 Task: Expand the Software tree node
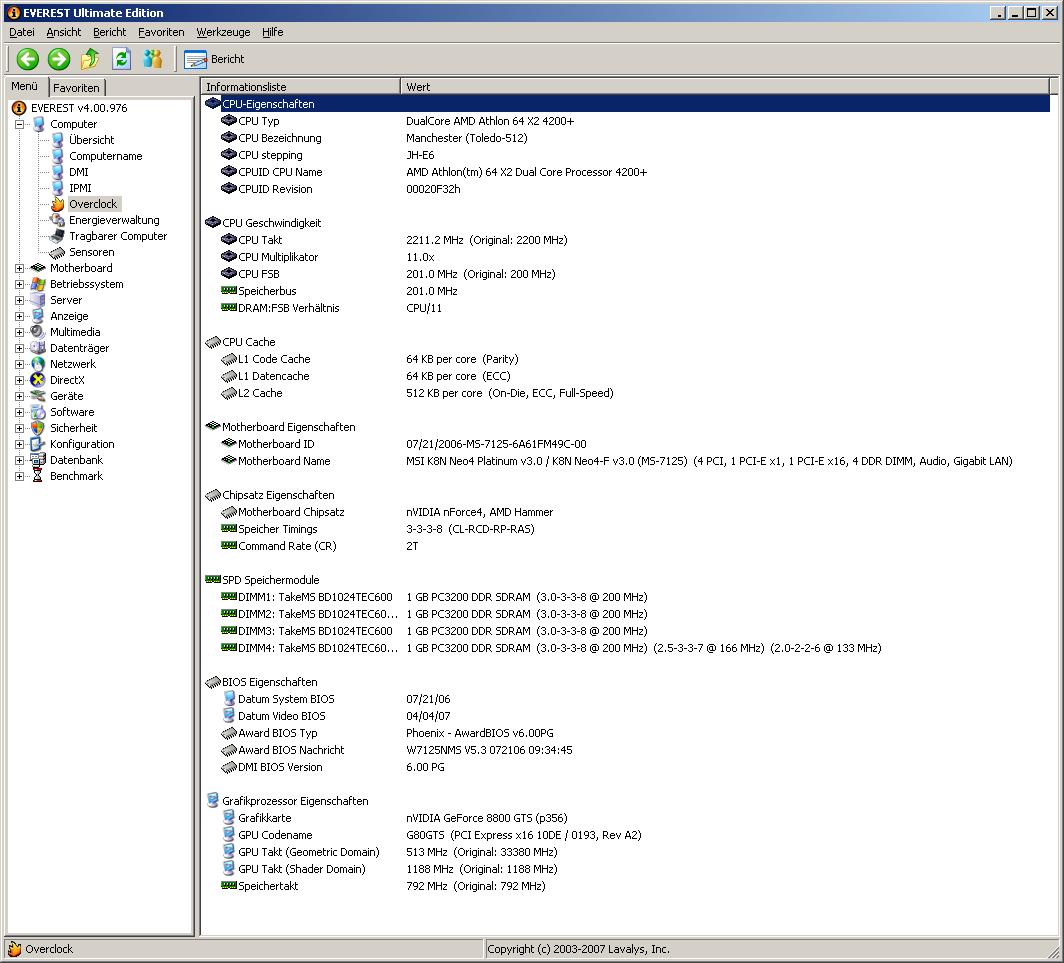(x=20, y=412)
